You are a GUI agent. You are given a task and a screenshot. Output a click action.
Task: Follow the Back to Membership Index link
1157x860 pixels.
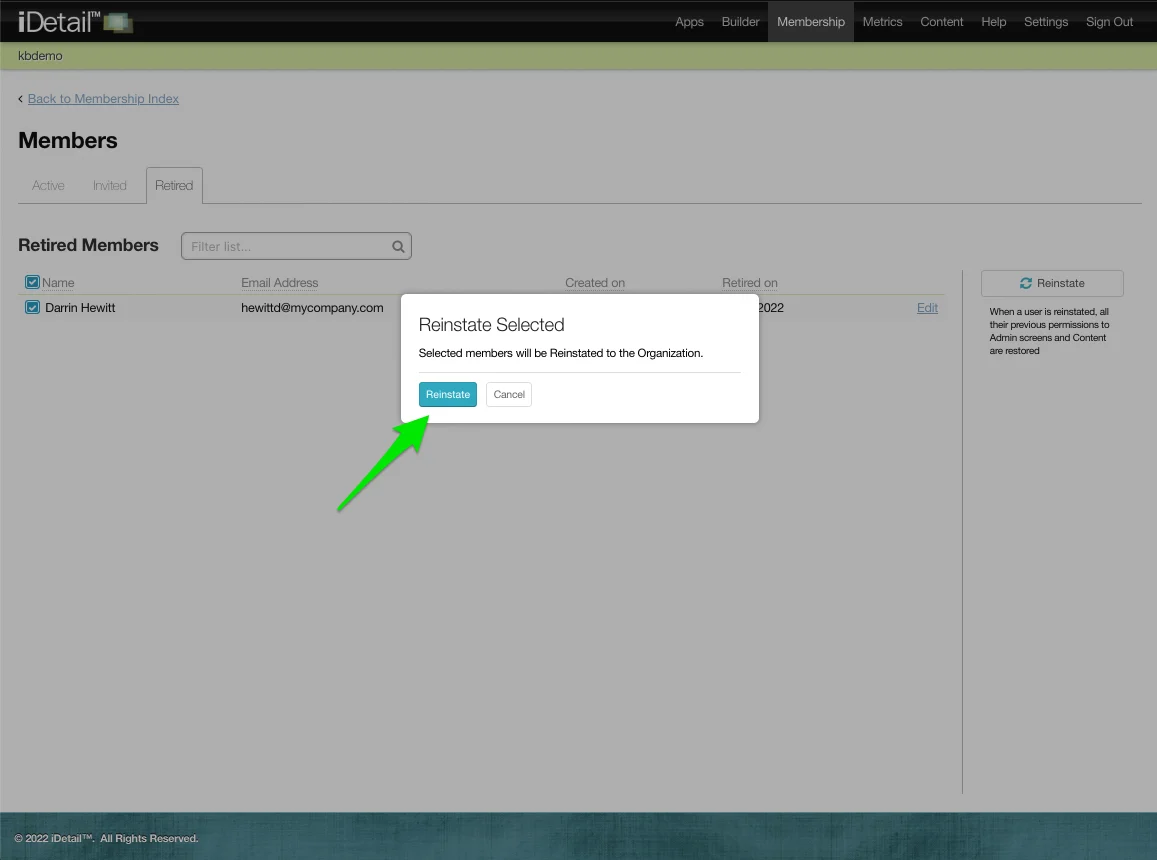coord(103,99)
